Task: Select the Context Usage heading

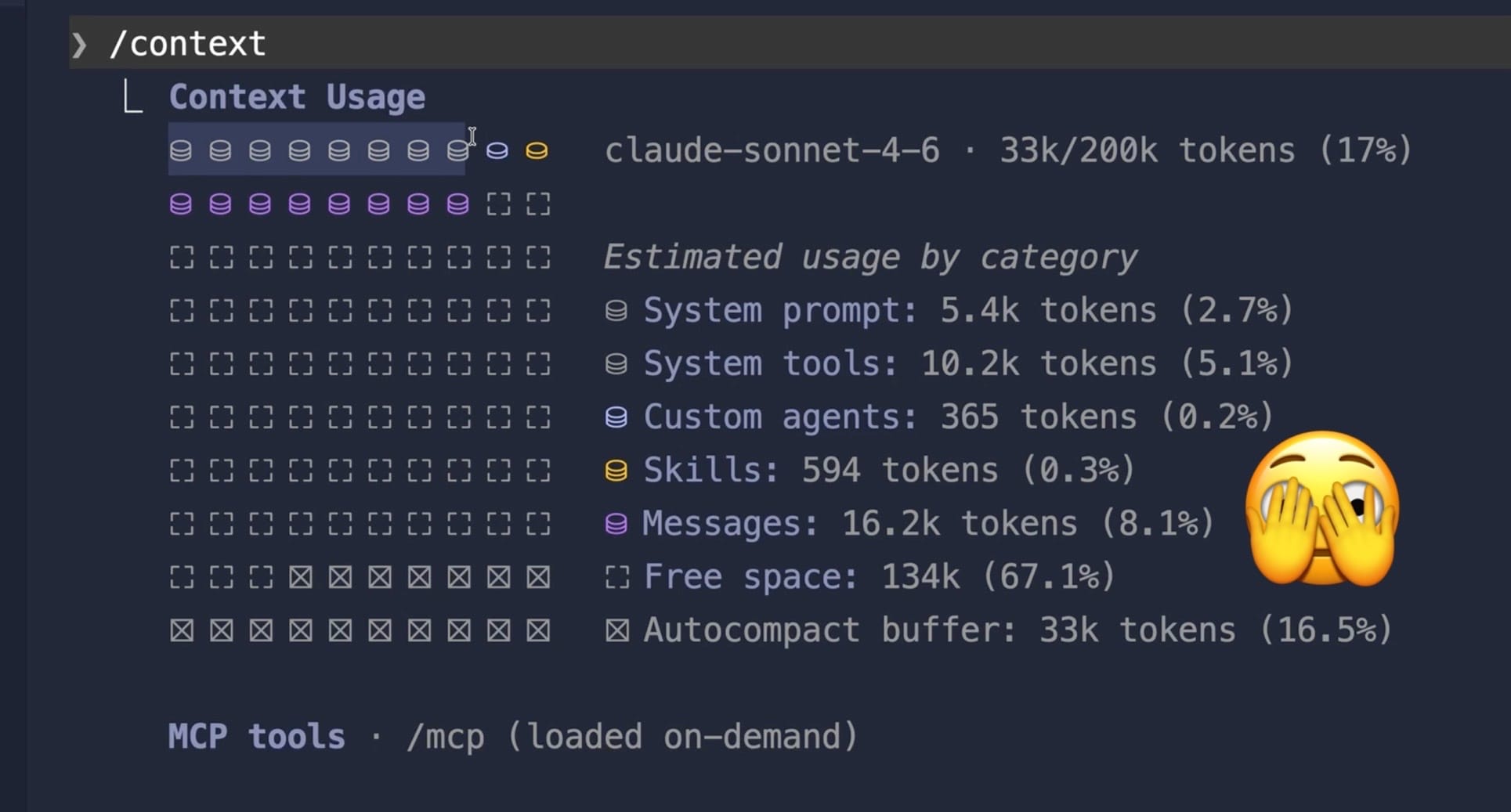Action: (x=297, y=97)
